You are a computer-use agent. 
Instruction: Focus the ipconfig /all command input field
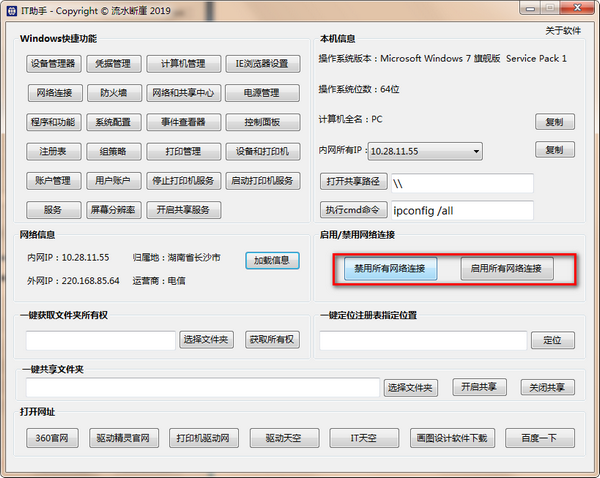pos(460,211)
